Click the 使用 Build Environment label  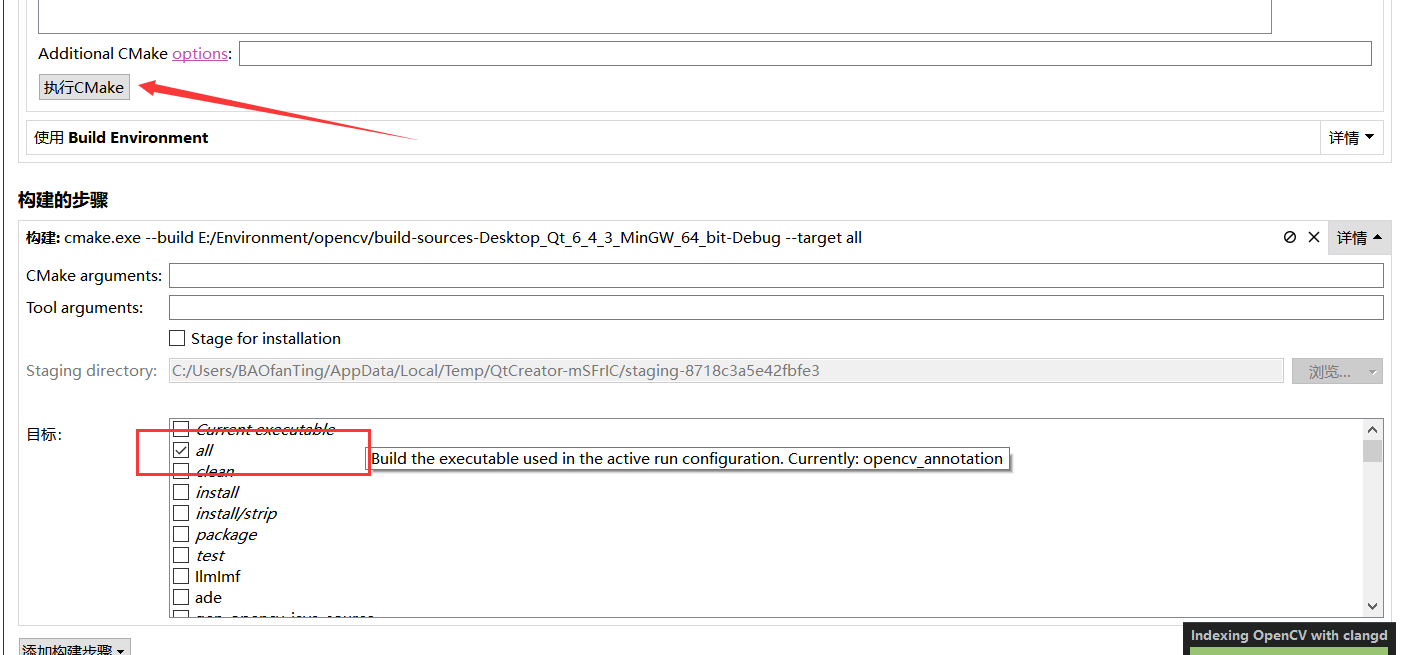pos(121,138)
